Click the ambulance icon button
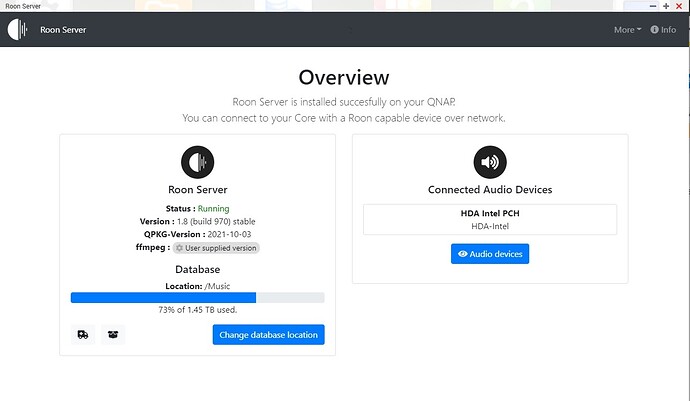The image size is (690, 401). tap(83, 335)
